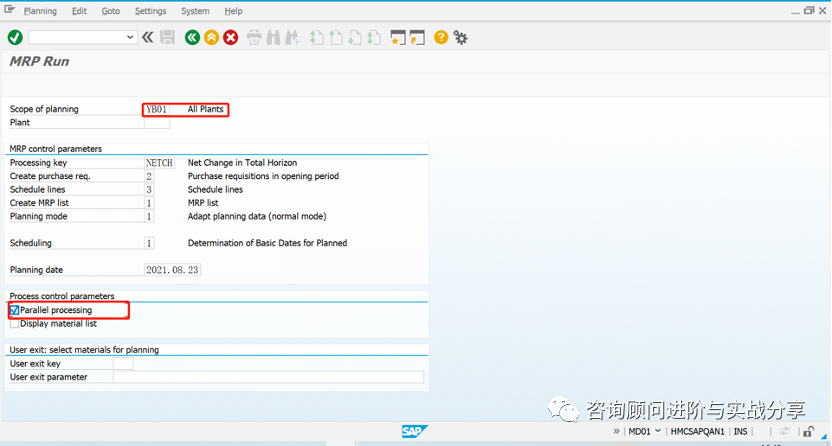Click the Next Page icon
Image resolution: width=832 pixels, height=446 pixels.
(355, 38)
